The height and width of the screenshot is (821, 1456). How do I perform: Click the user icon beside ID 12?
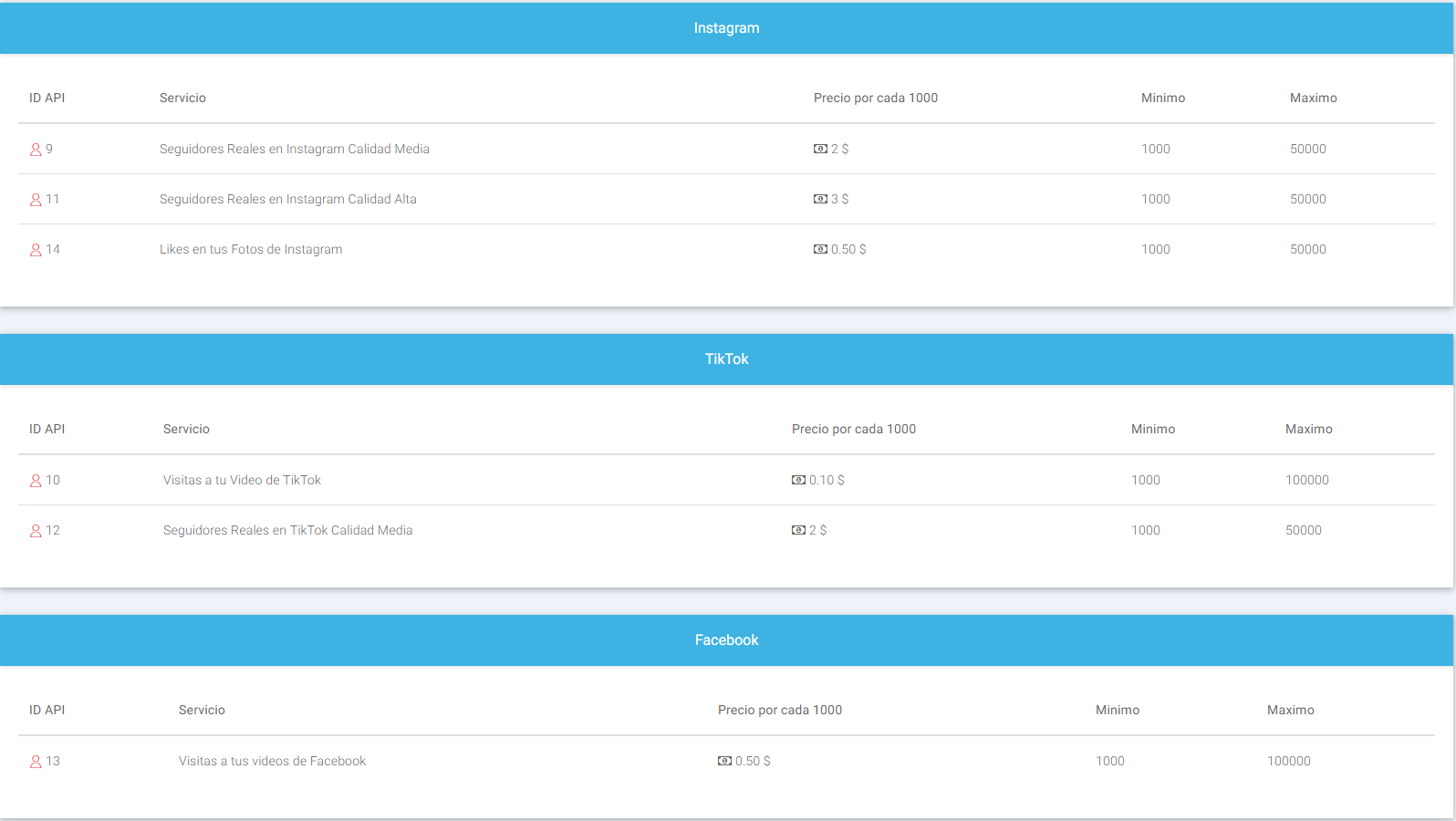(x=36, y=531)
